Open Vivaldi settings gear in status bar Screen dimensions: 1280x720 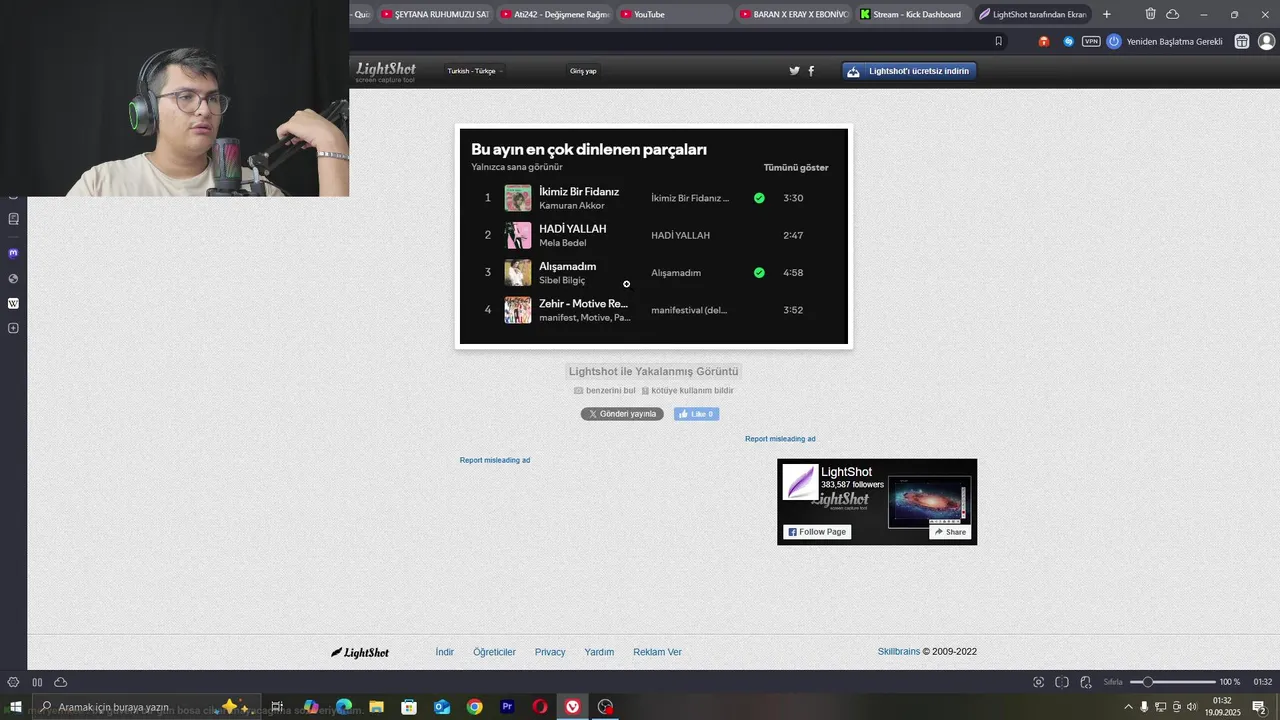pyautogui.click(x=13, y=682)
